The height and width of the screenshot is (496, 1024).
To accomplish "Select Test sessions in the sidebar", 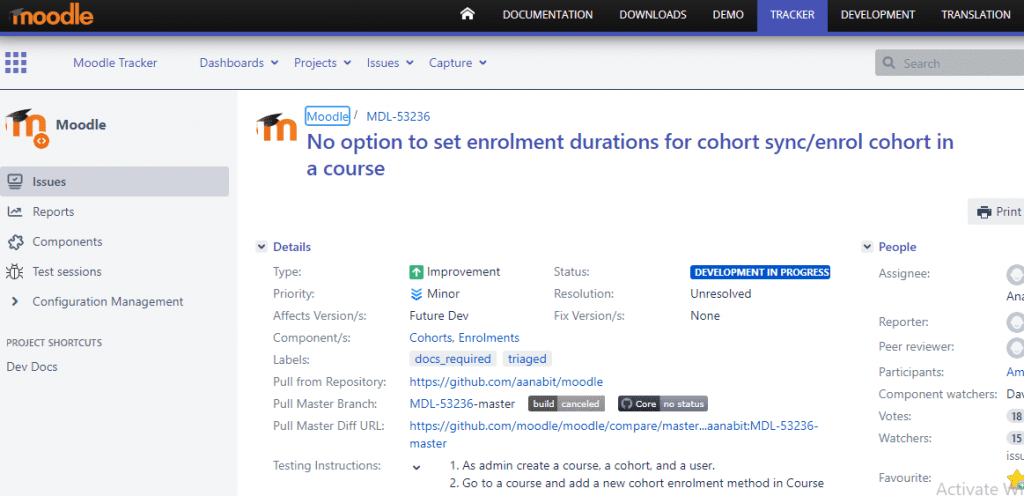I will 115,271.
